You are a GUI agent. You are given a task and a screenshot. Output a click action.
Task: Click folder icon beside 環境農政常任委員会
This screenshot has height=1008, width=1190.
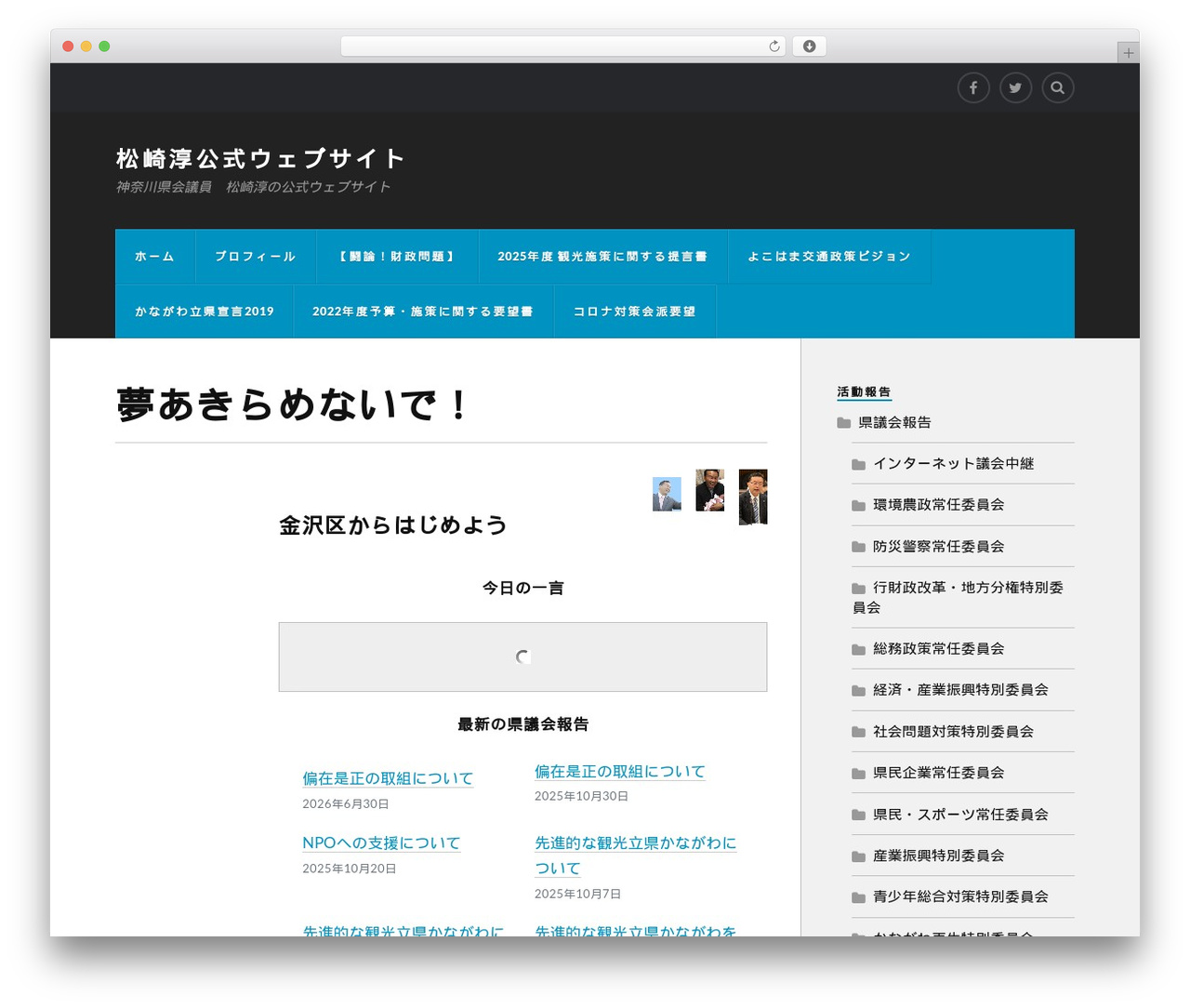pos(859,505)
